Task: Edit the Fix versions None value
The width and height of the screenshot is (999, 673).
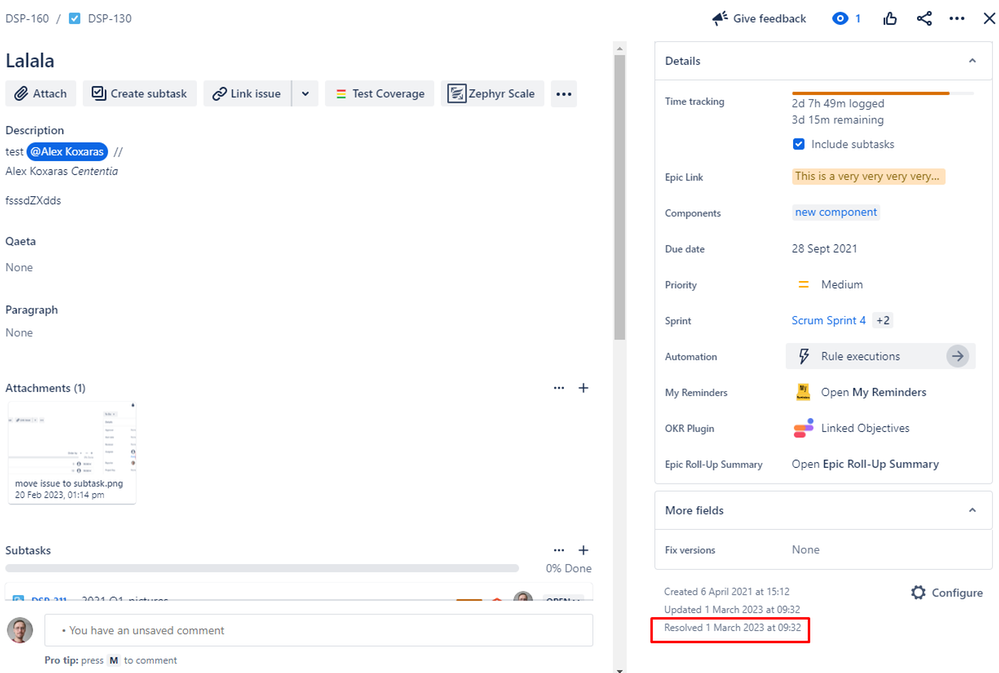Action: [805, 549]
